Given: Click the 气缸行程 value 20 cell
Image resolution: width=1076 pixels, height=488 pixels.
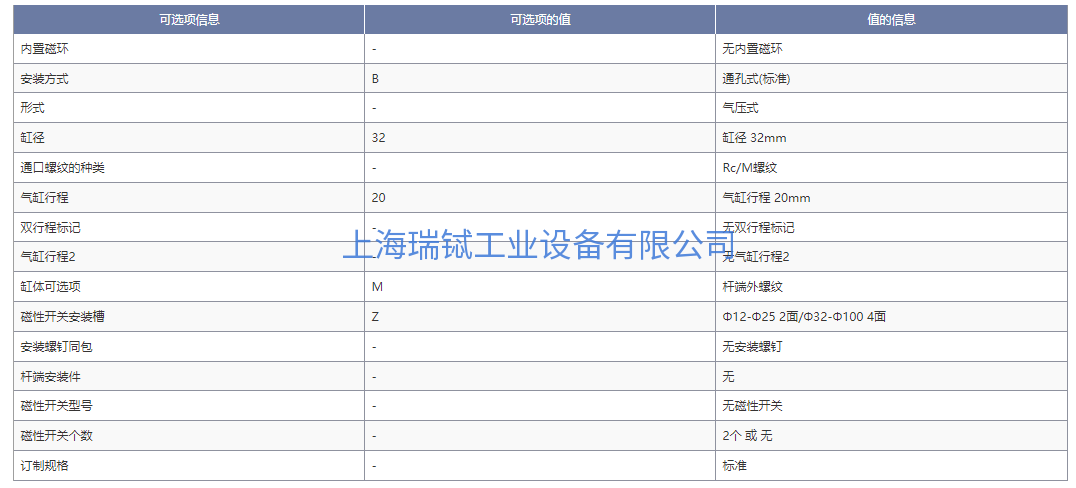Looking at the screenshot, I should [x=378, y=198].
